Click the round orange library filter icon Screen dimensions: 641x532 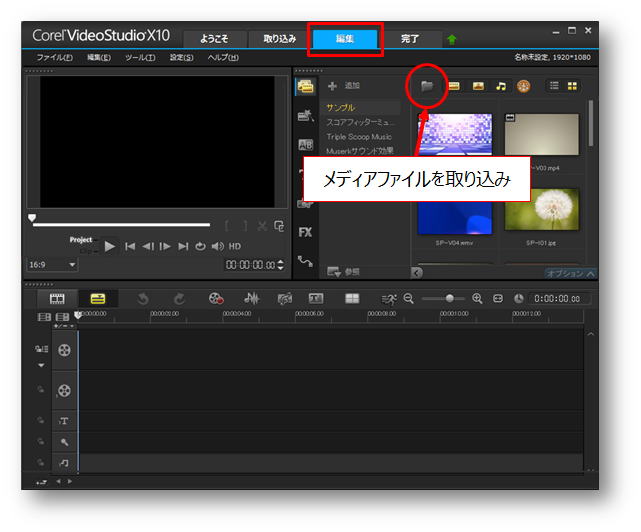pos(523,86)
